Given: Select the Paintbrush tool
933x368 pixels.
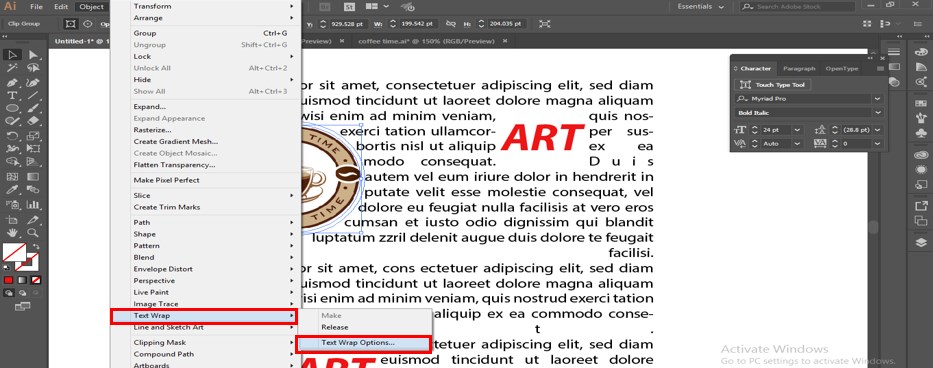Looking at the screenshot, I should pos(33,109).
